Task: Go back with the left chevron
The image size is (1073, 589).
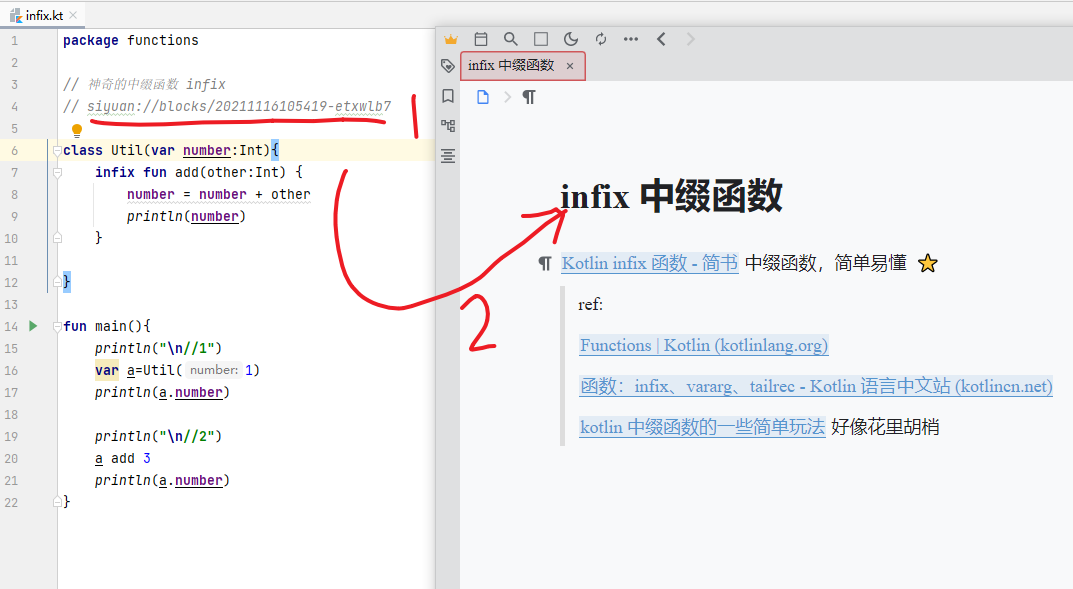Action: tap(661, 39)
